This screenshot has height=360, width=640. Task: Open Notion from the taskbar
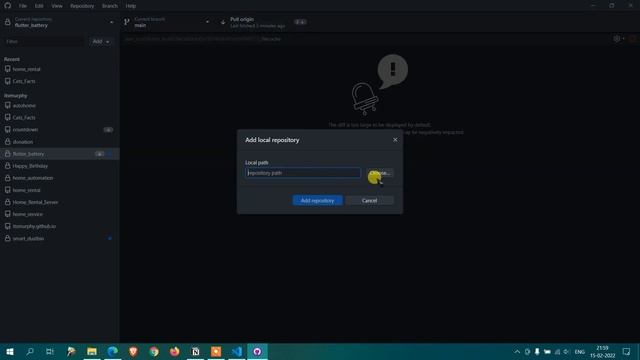[195, 351]
